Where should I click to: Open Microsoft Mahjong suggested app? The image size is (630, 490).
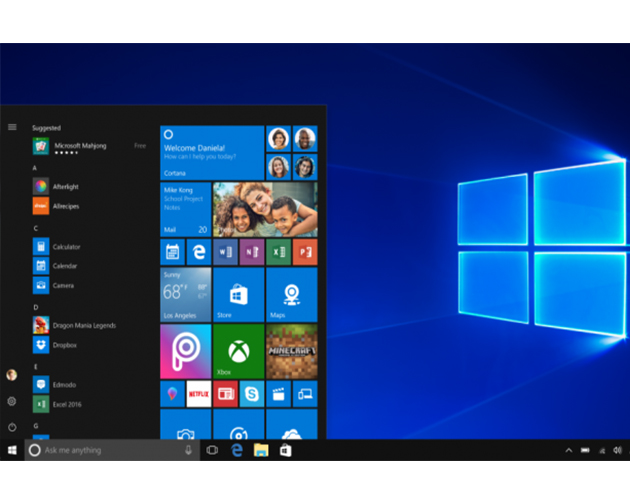click(89, 147)
